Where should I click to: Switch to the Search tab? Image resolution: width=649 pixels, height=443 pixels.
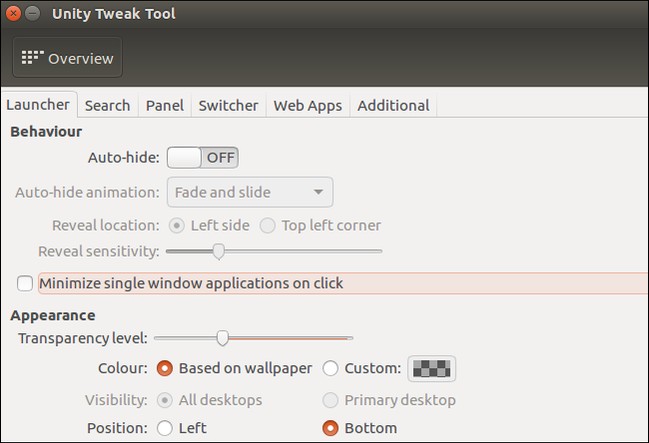click(108, 106)
